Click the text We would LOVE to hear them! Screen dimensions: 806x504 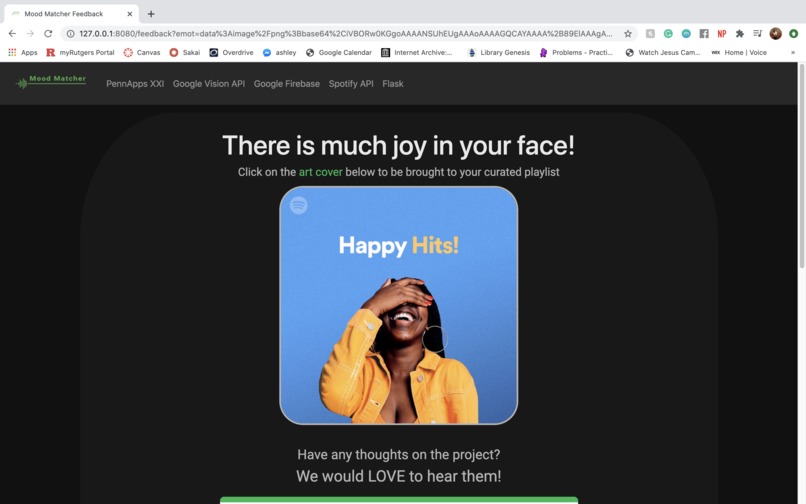[398, 476]
